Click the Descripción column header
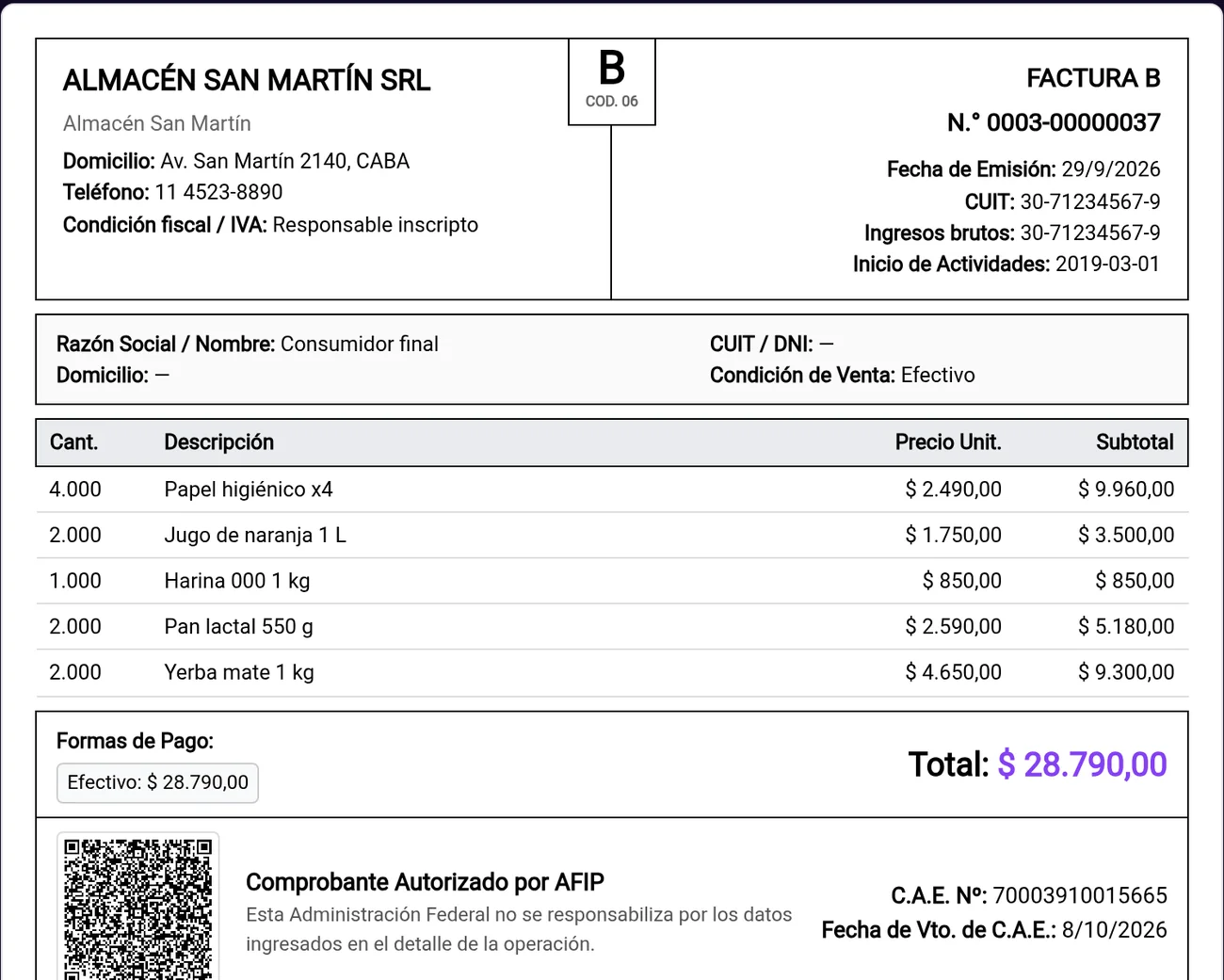The height and width of the screenshot is (980, 1224). click(x=219, y=442)
